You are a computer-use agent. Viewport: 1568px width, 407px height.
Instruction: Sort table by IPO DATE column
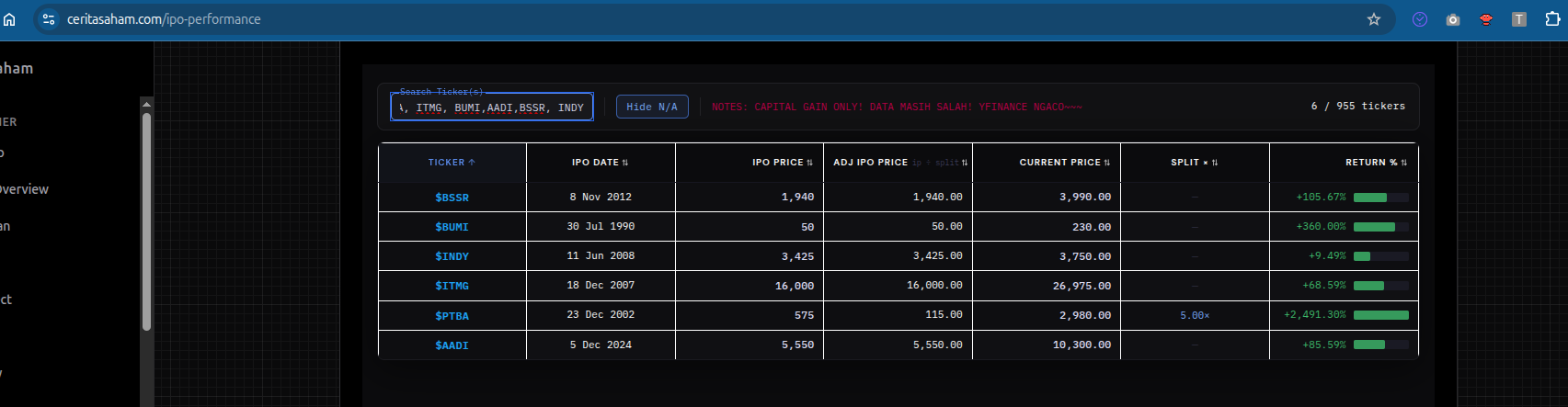click(601, 163)
